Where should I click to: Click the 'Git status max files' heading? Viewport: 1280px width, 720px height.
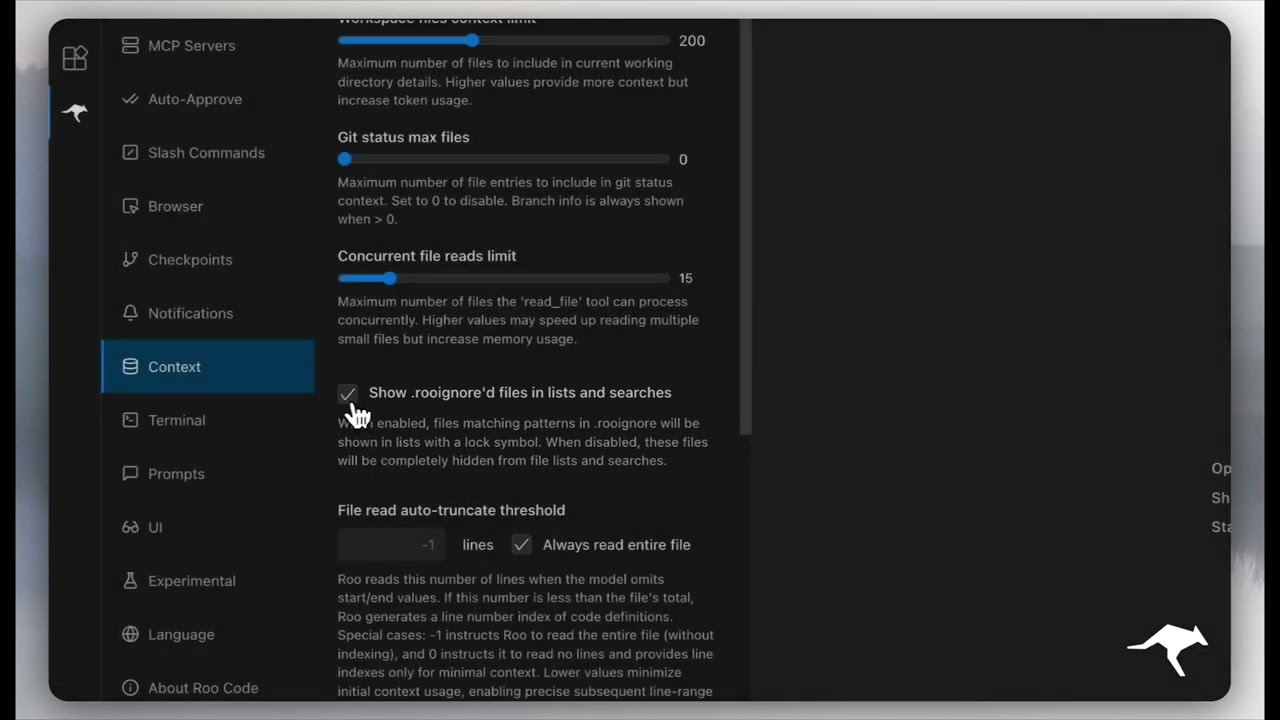point(403,137)
